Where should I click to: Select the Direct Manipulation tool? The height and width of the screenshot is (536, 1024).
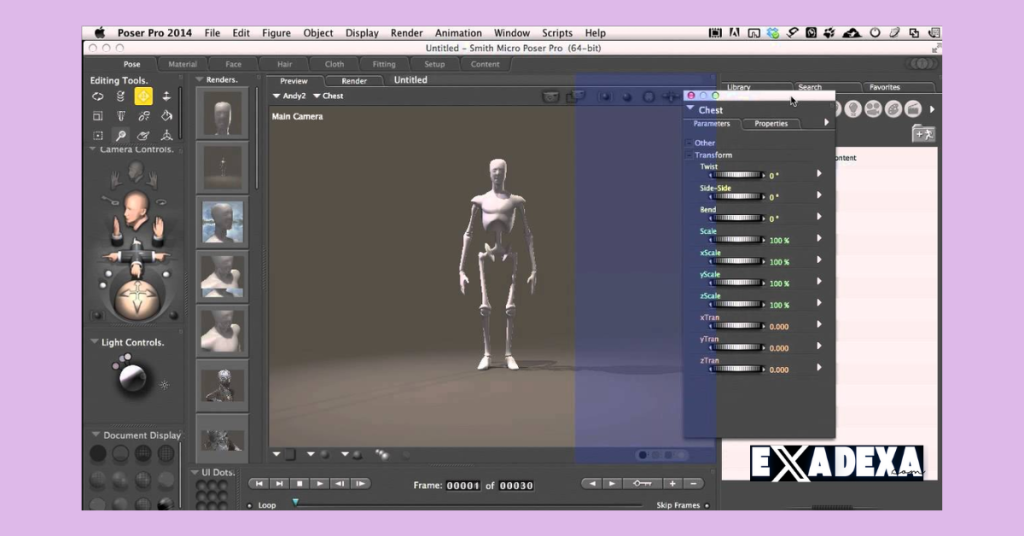167,136
